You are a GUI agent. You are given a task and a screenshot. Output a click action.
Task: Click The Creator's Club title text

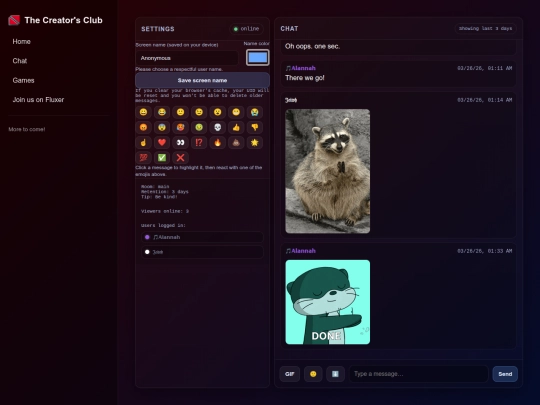click(64, 20)
